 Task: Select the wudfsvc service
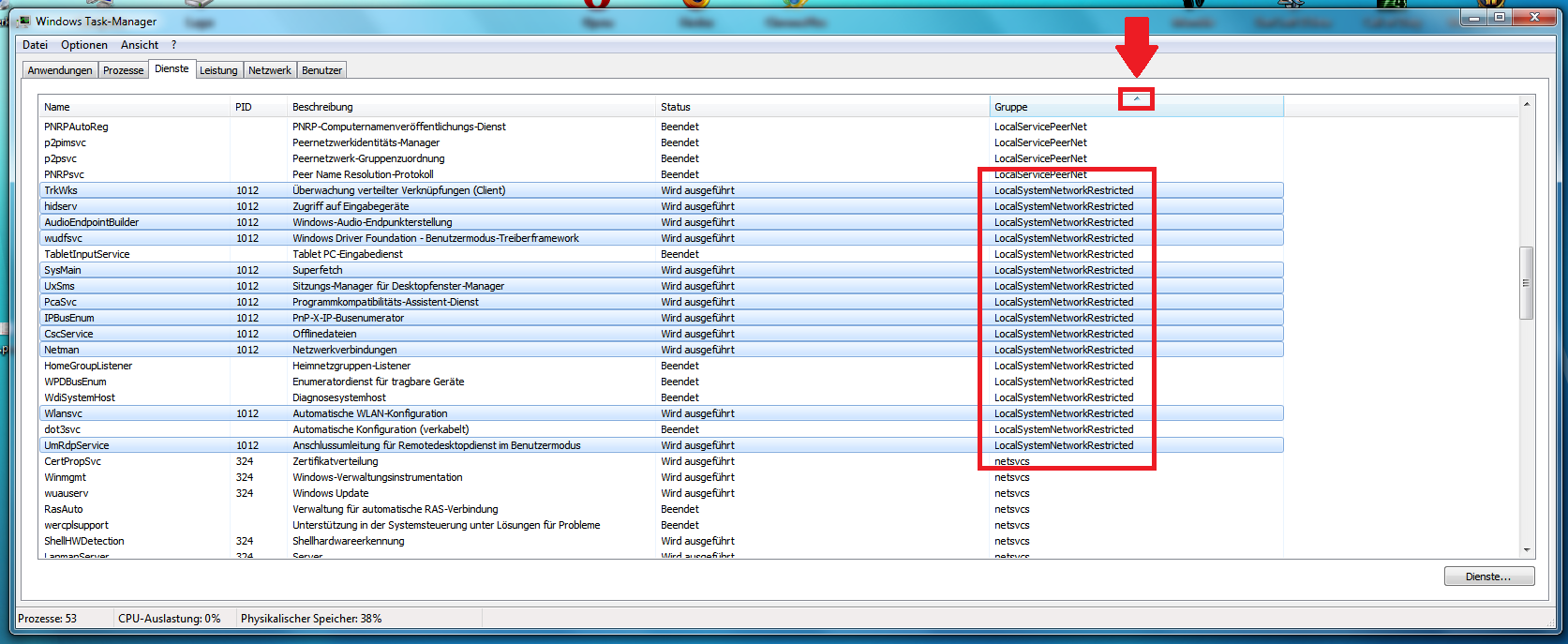click(63, 238)
